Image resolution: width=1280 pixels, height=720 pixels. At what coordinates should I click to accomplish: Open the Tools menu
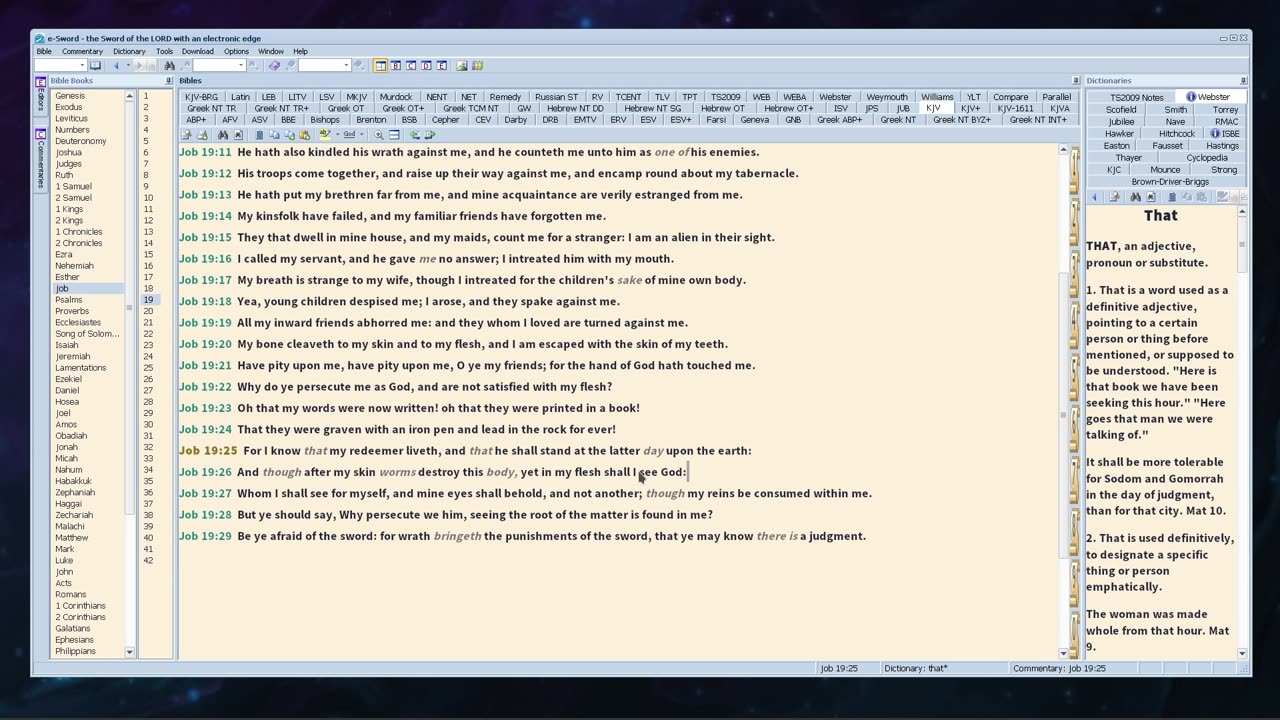(164, 51)
